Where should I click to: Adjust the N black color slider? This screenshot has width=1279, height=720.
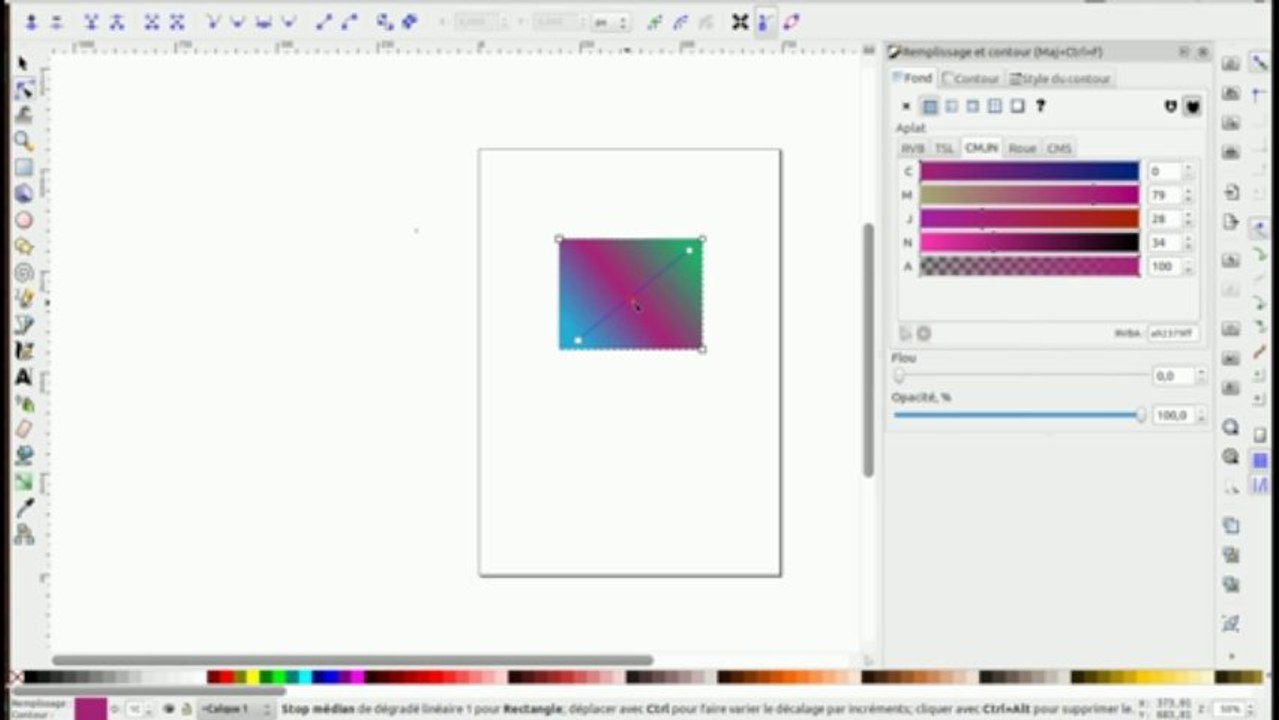1029,242
